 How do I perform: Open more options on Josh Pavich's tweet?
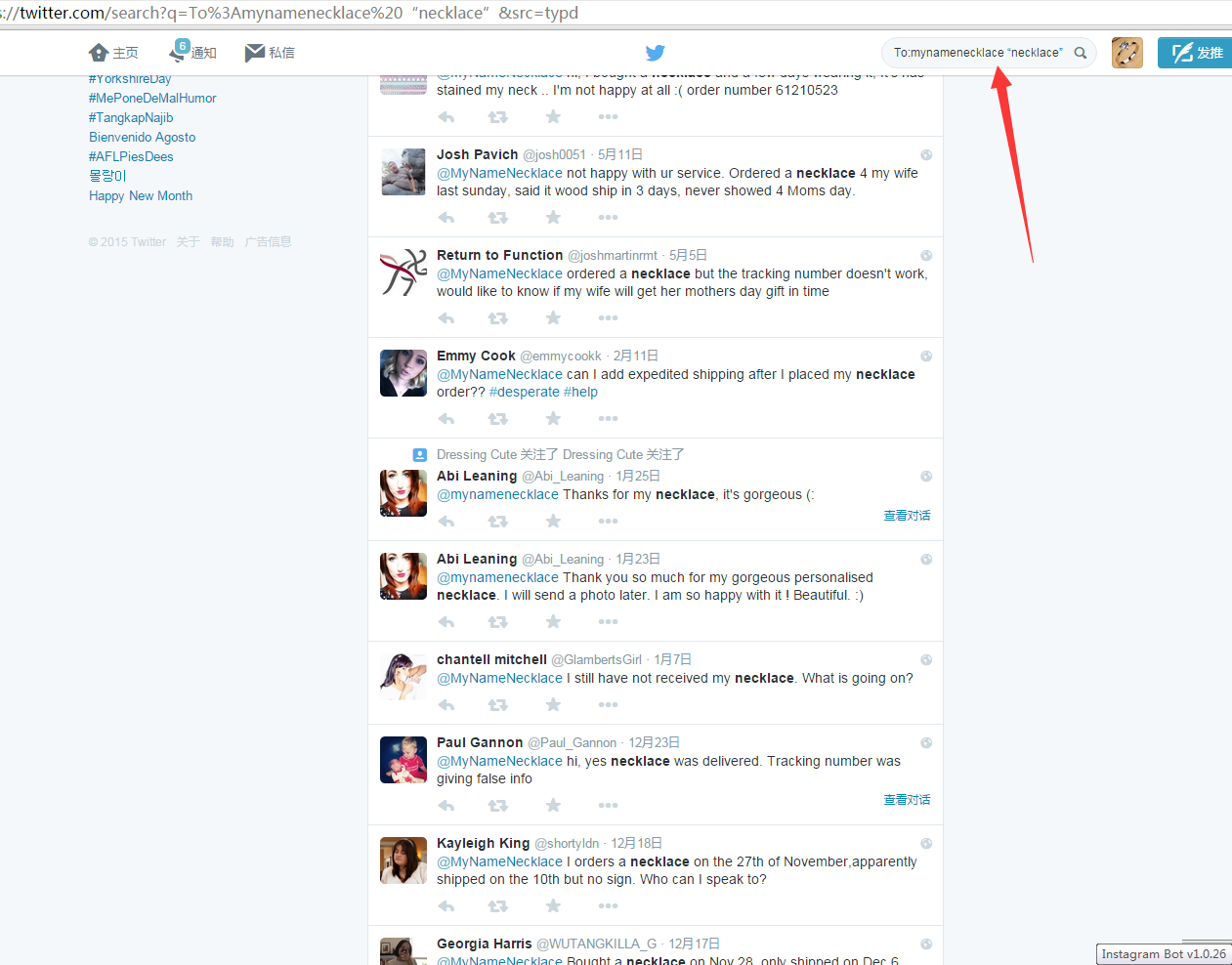tap(608, 218)
